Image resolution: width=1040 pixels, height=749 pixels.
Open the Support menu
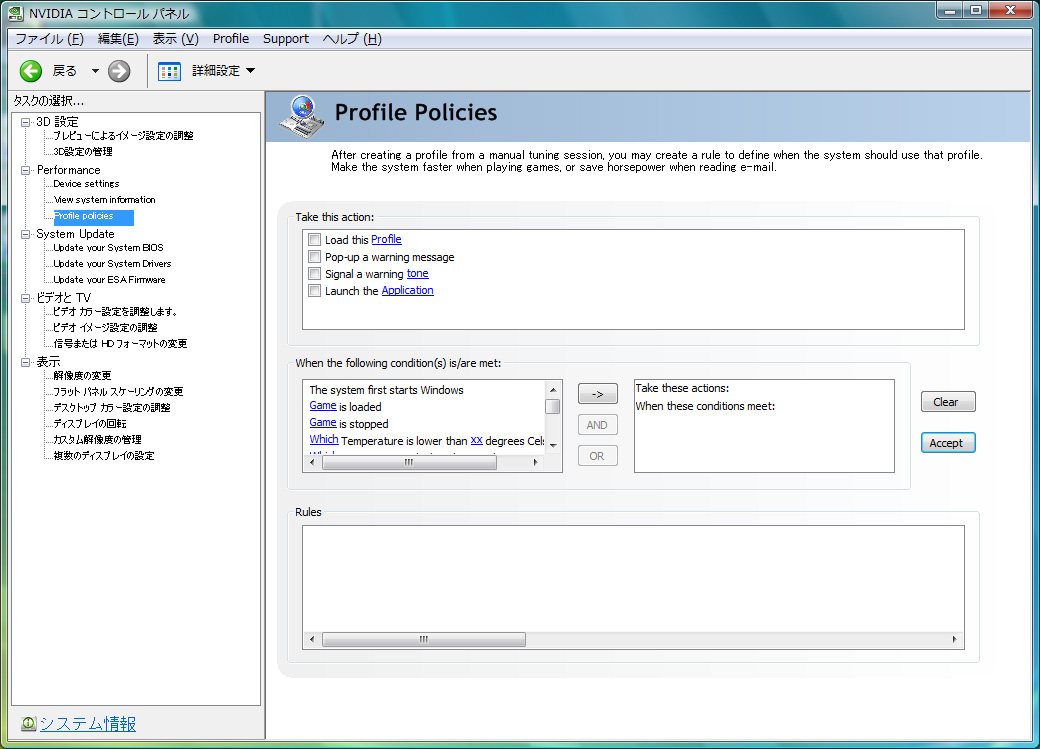tap(286, 38)
